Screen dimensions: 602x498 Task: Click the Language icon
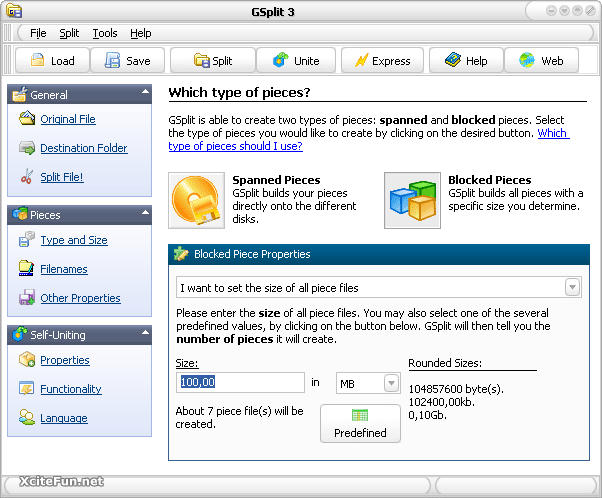click(x=27, y=417)
